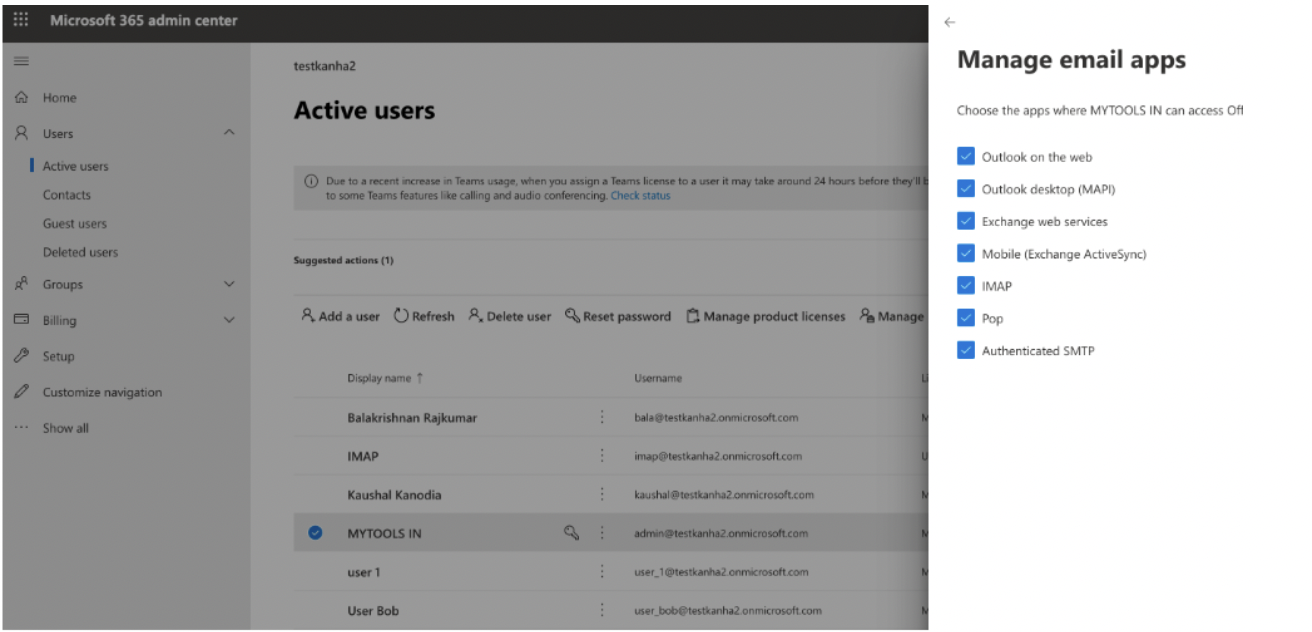Click user_1@testkanha2.onmicrosoft.com username
This screenshot has height=632, width=1312.
pos(722,572)
